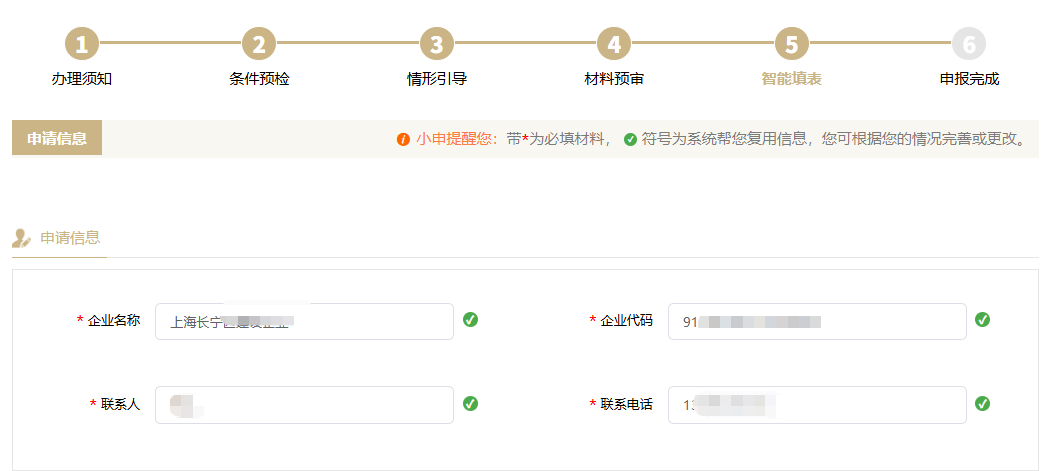This screenshot has height=471, width=1045.
Task: Jump to step 6 申报完成 circle
Action: (x=968, y=43)
